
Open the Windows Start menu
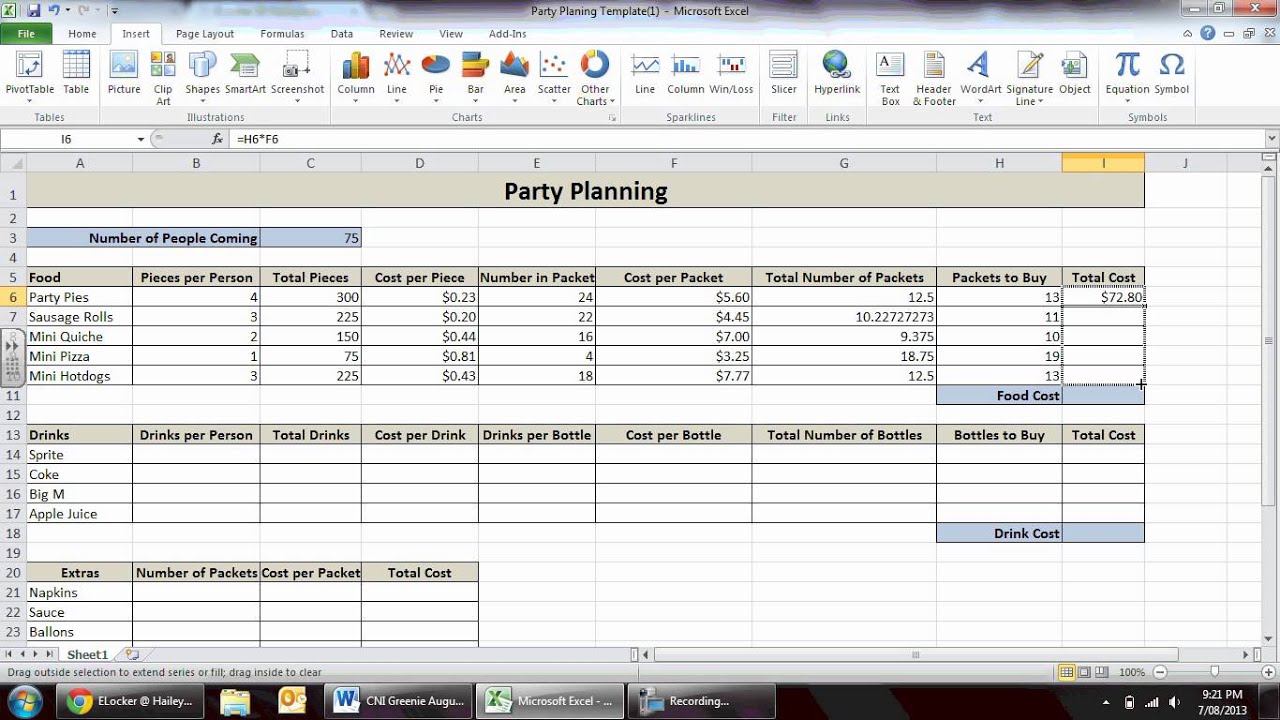coord(24,701)
